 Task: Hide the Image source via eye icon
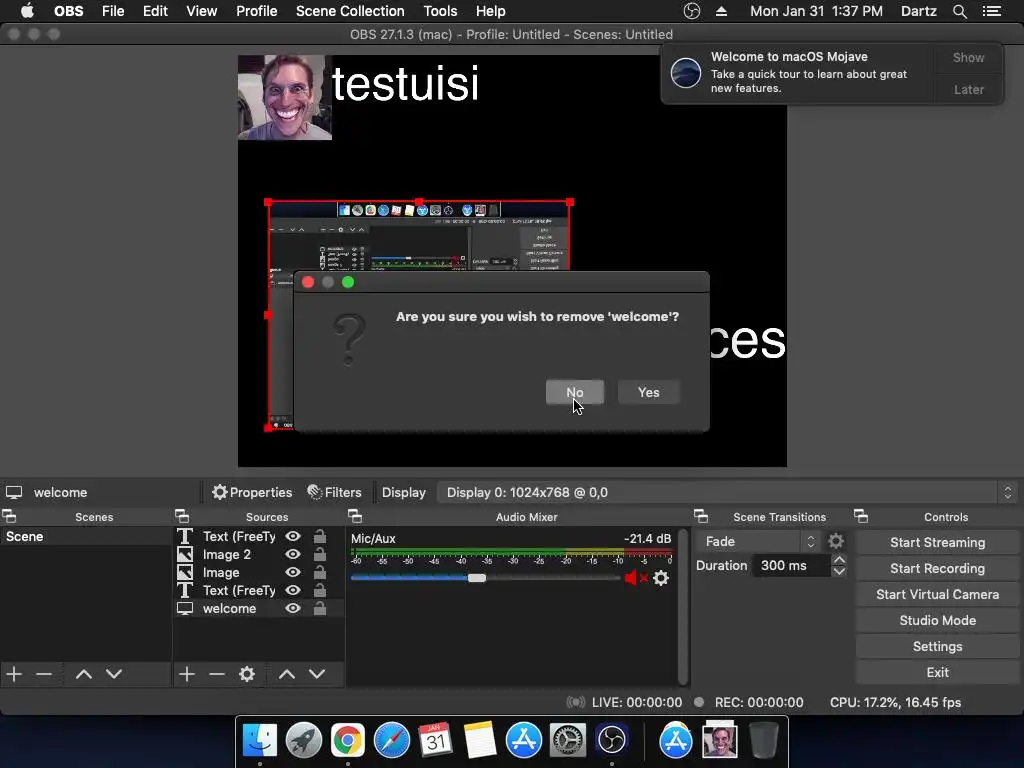293,572
